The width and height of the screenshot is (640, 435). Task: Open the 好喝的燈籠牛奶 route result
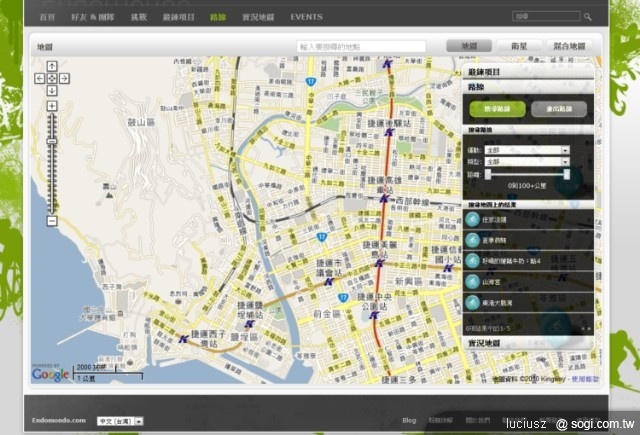(x=528, y=261)
